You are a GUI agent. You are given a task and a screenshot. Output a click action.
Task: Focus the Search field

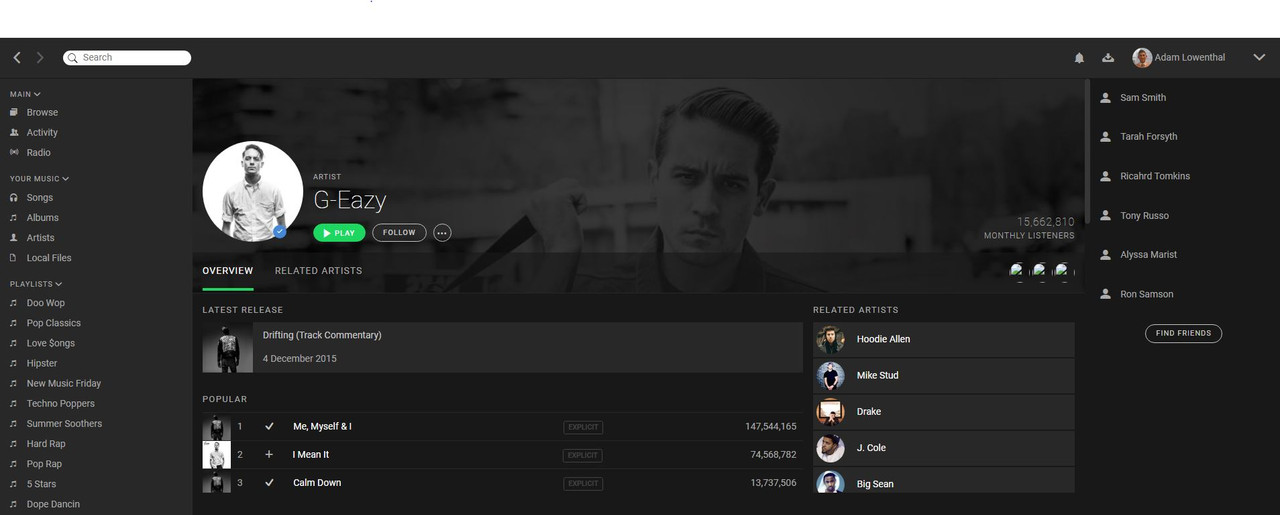[x=127, y=58]
